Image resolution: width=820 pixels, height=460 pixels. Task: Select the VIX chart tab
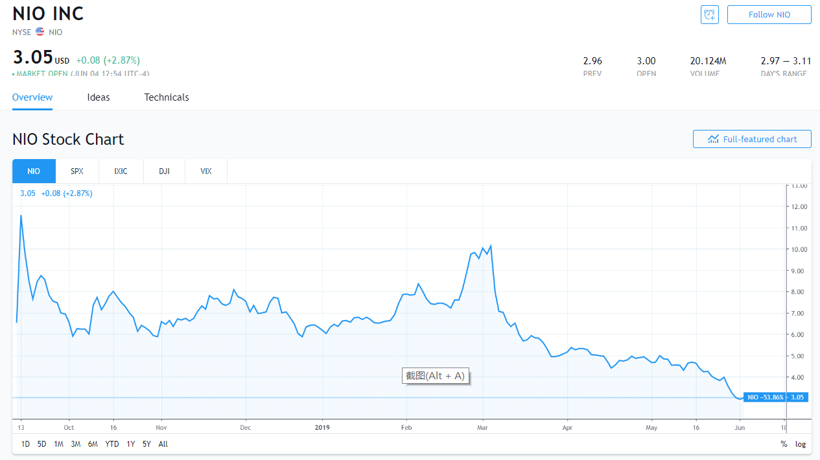pos(206,171)
